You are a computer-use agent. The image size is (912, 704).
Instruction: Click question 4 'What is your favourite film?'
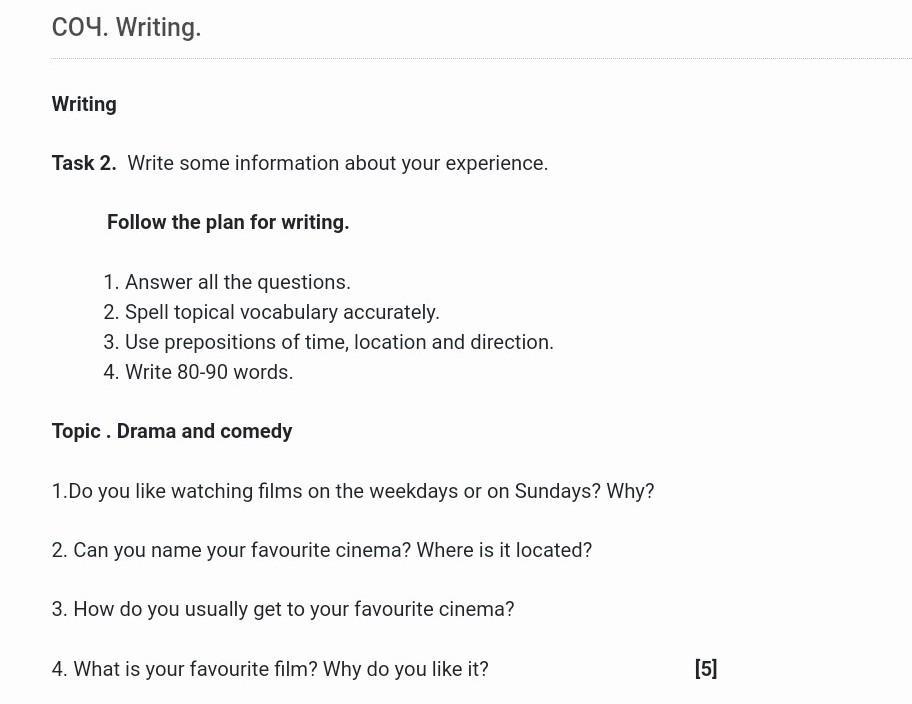click(x=184, y=669)
